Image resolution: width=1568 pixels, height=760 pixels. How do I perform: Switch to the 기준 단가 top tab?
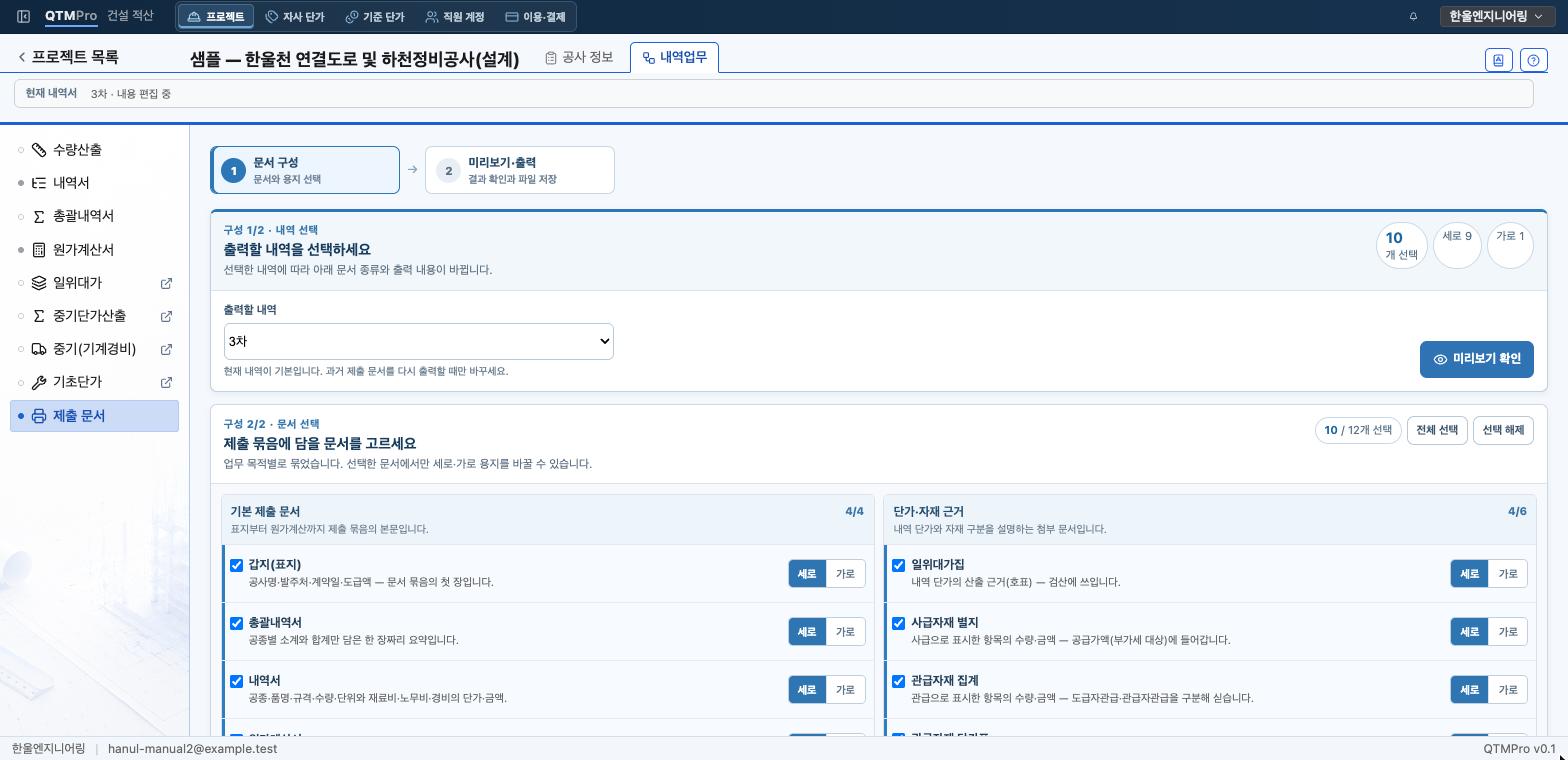pos(375,17)
